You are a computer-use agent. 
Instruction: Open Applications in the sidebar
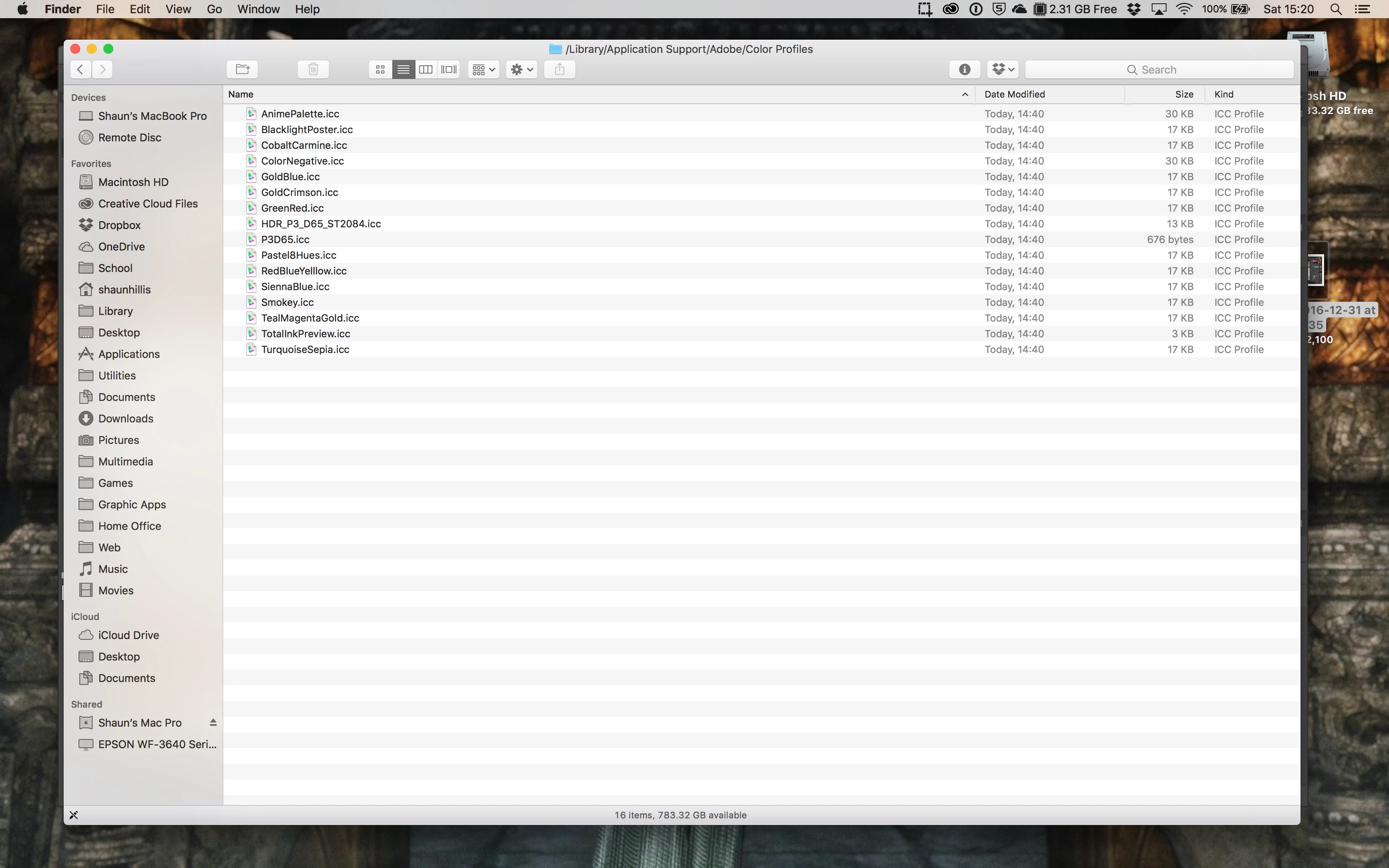[129, 354]
